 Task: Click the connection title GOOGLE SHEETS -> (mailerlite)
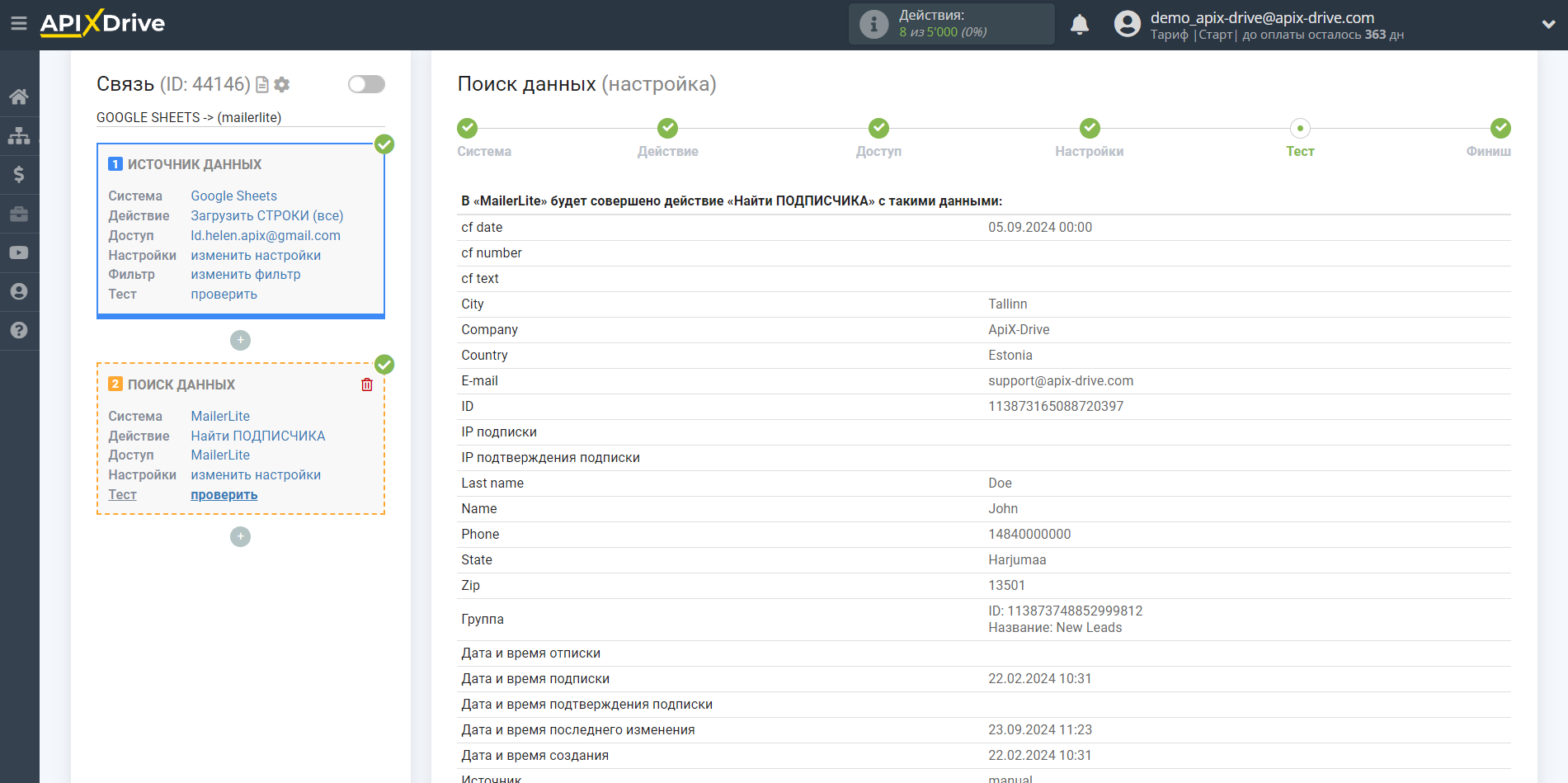tap(189, 117)
